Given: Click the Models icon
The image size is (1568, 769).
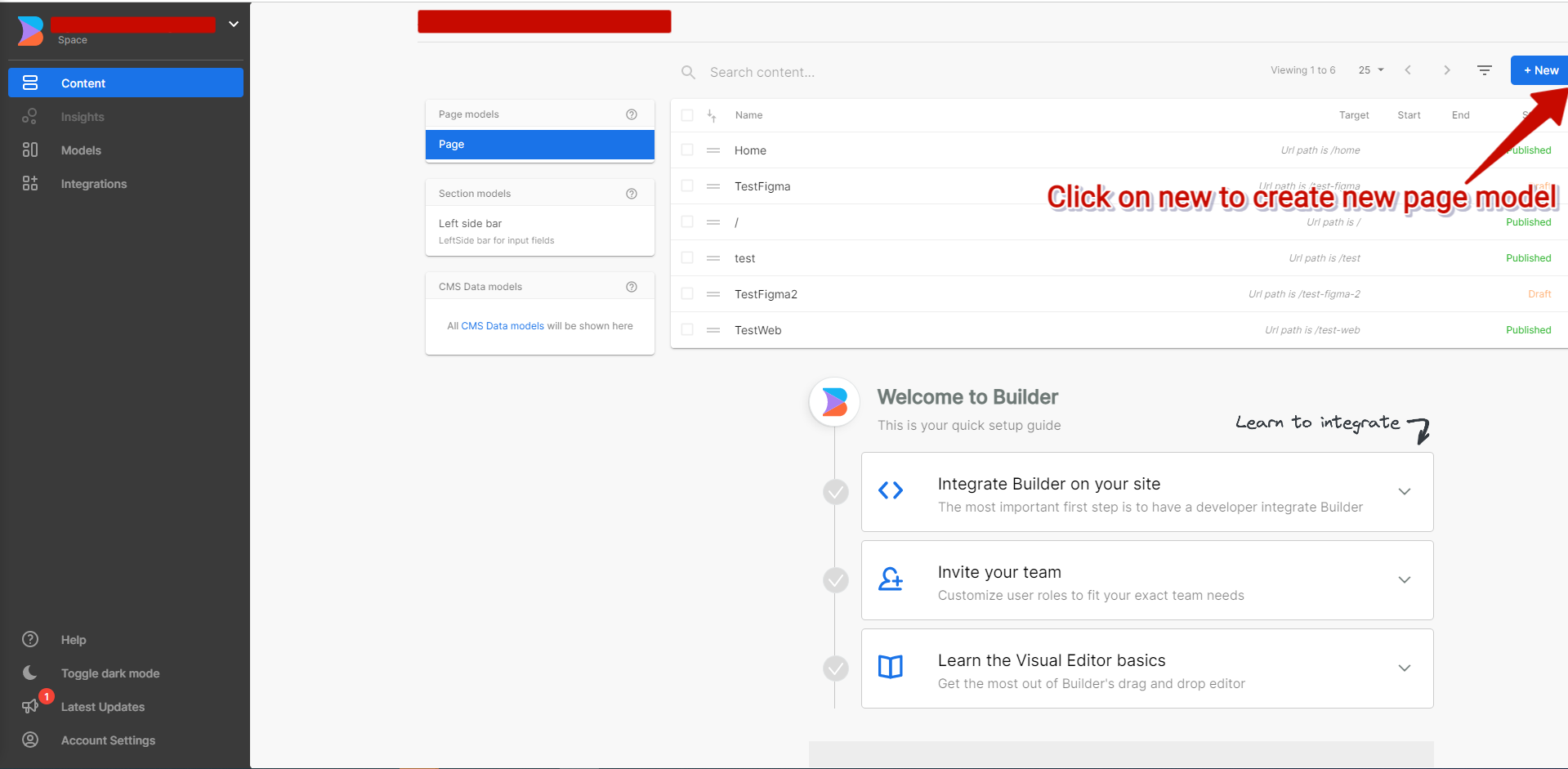Looking at the screenshot, I should pos(30,150).
